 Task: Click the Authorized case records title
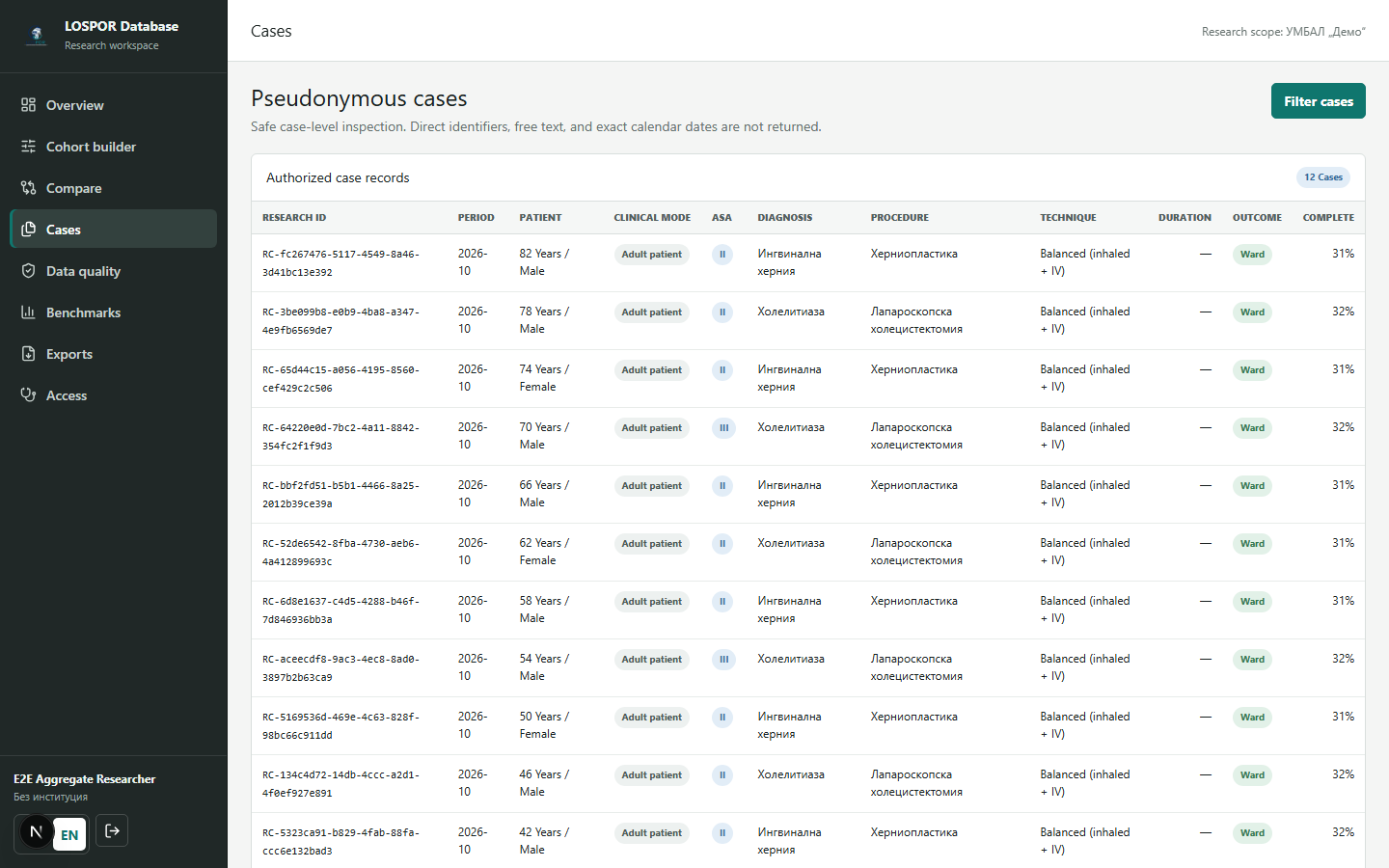[x=338, y=177]
